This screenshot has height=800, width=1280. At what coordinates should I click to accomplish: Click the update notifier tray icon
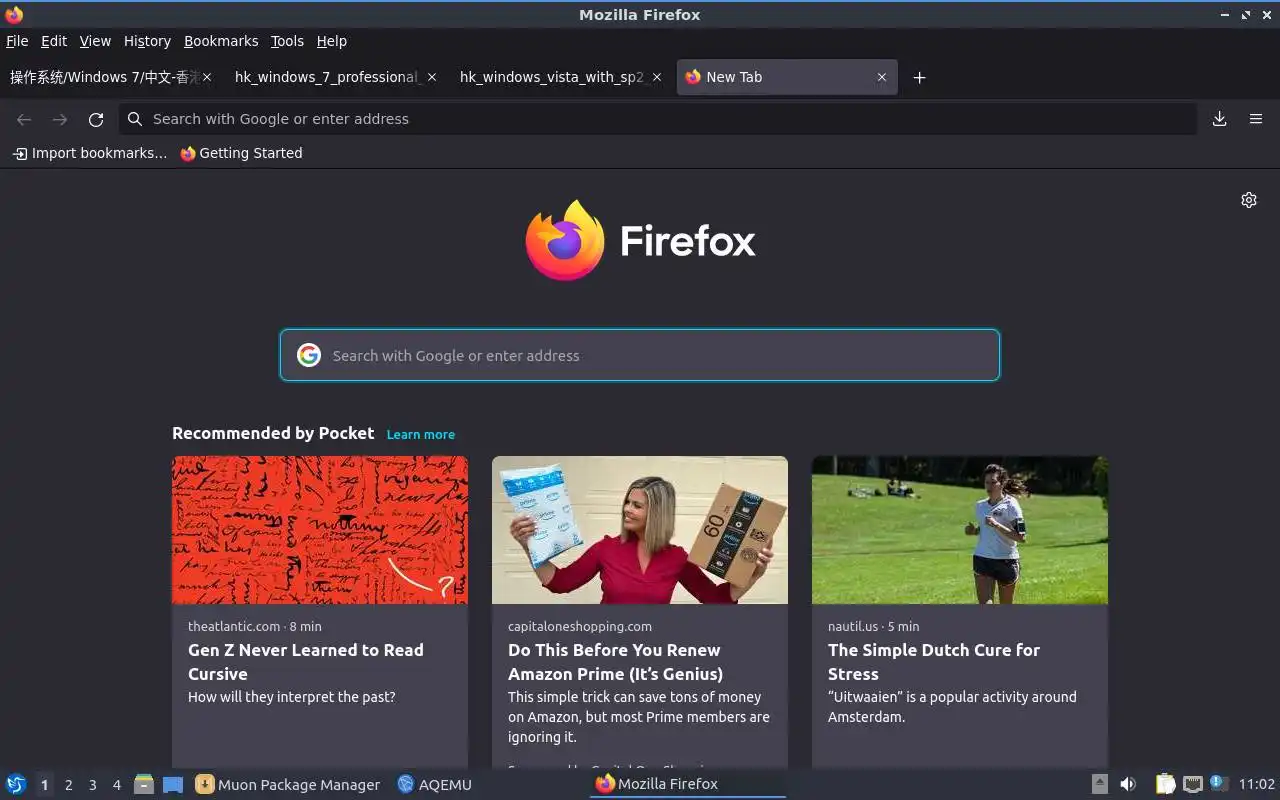click(1218, 783)
